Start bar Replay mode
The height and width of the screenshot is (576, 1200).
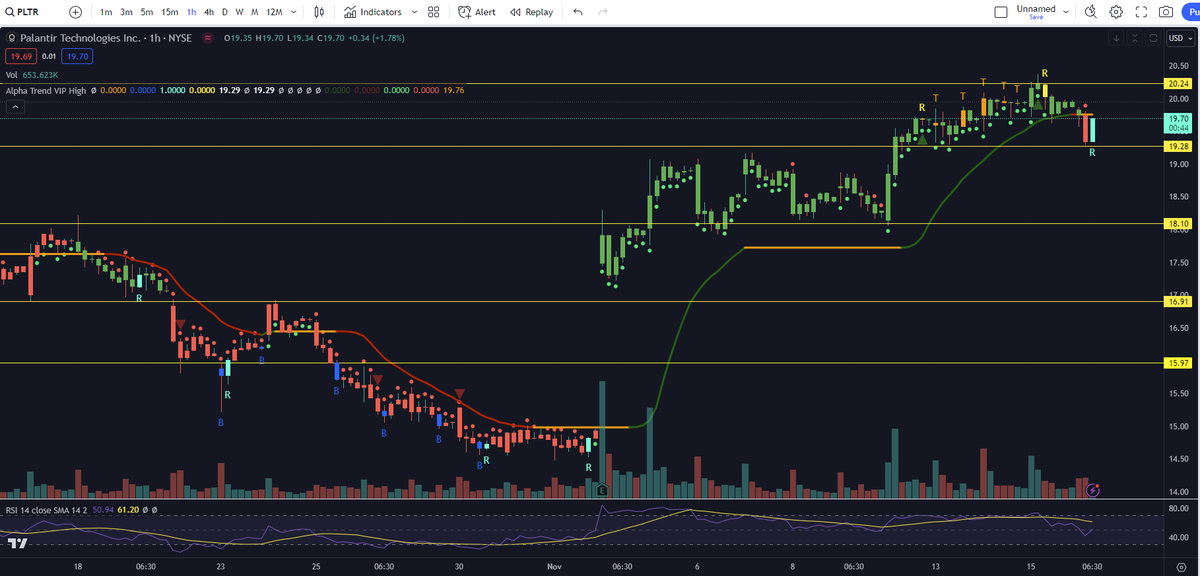[x=530, y=12]
